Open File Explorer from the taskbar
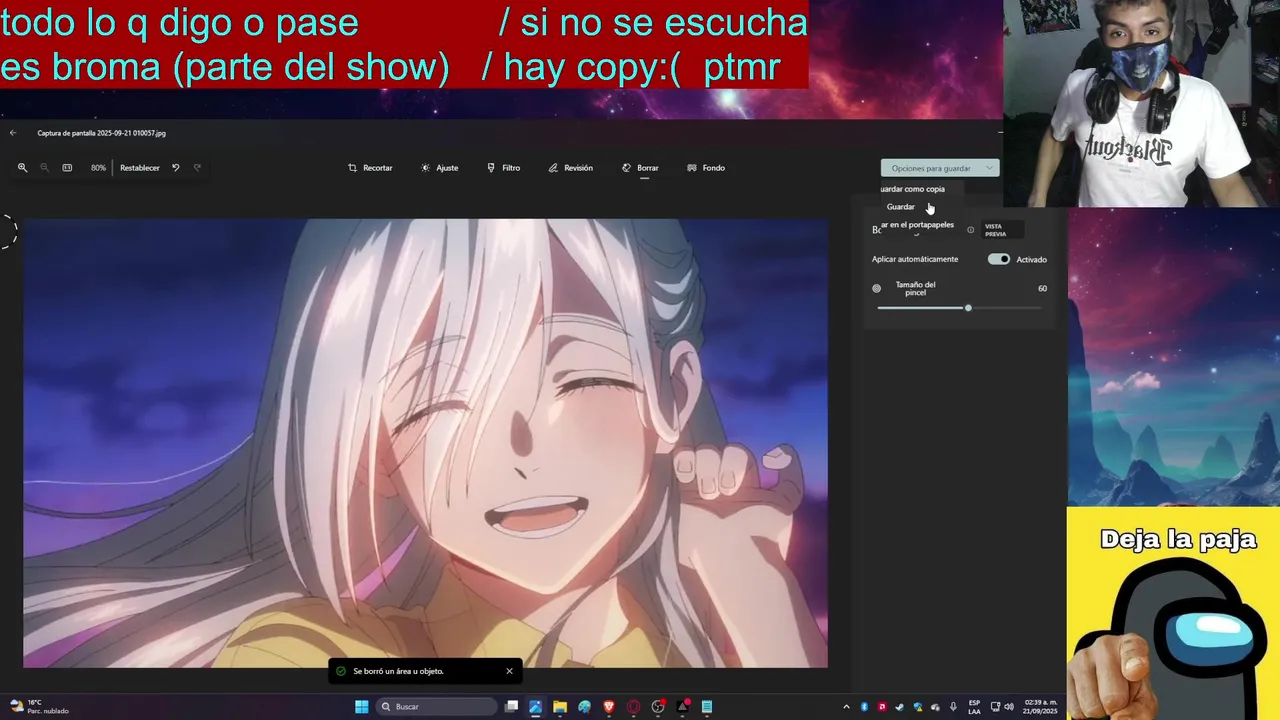 560,707
